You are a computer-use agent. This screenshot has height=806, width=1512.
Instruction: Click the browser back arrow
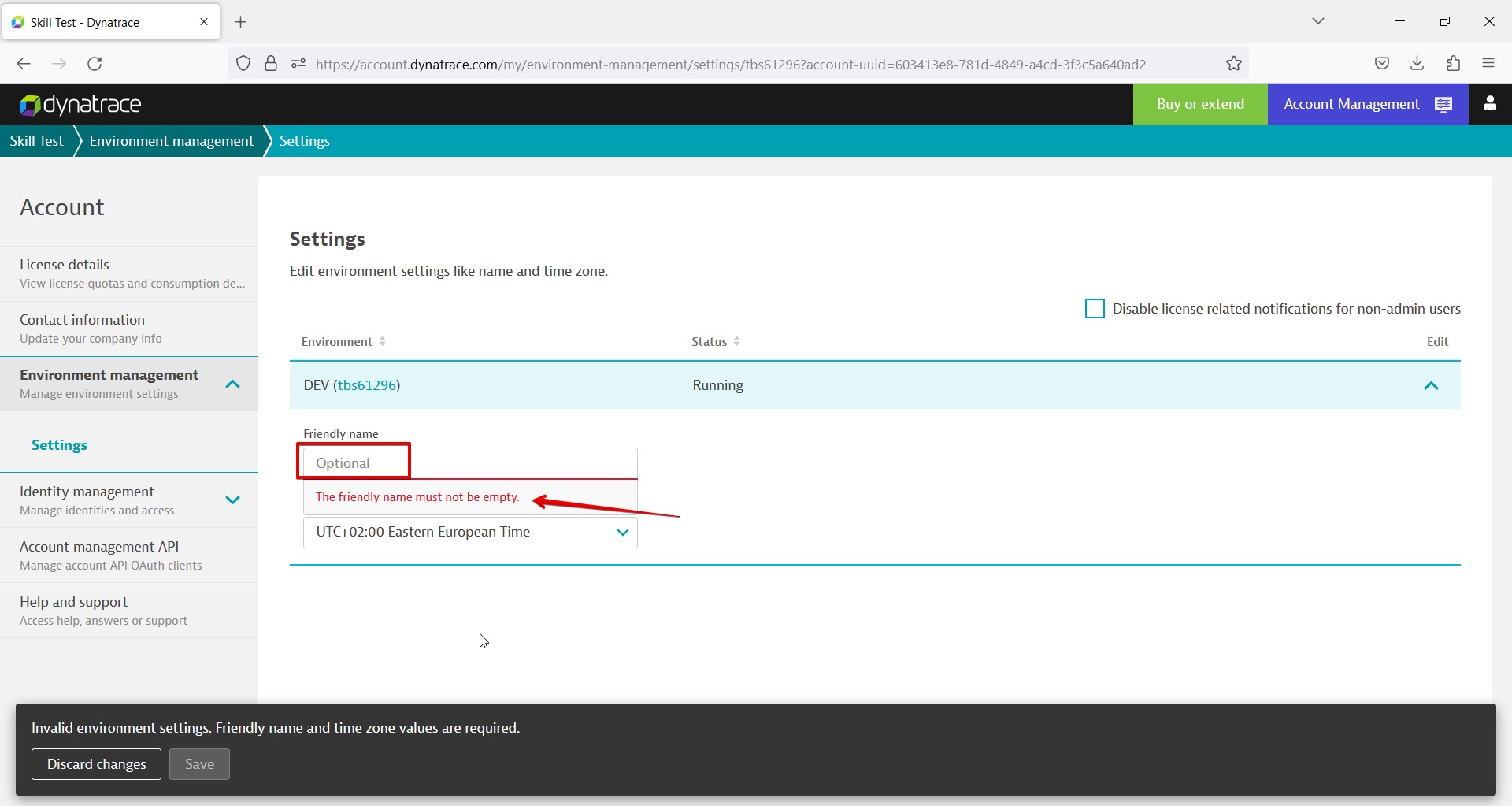pyautogui.click(x=24, y=64)
